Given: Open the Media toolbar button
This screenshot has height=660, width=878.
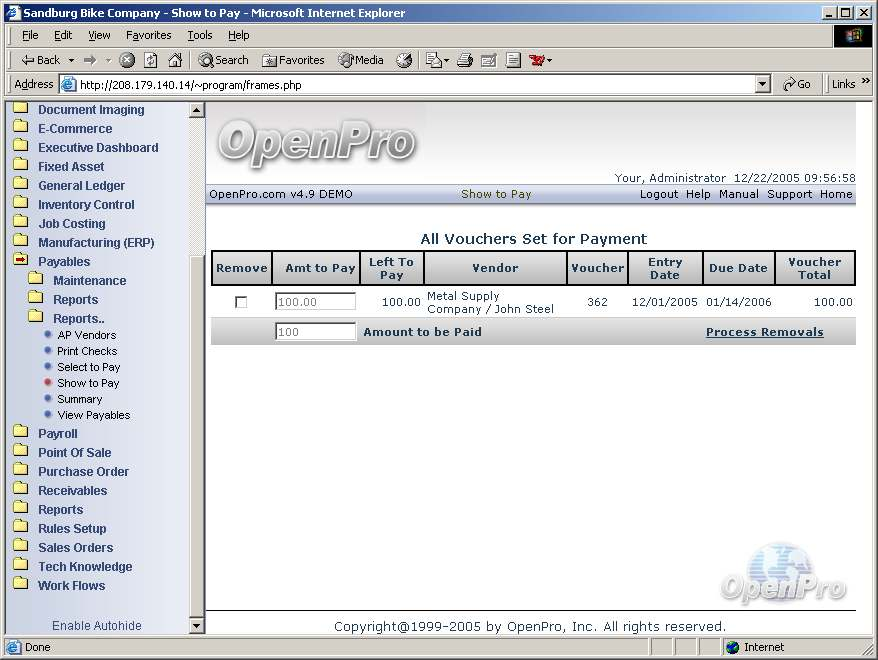Looking at the screenshot, I should pyautogui.click(x=361, y=60).
